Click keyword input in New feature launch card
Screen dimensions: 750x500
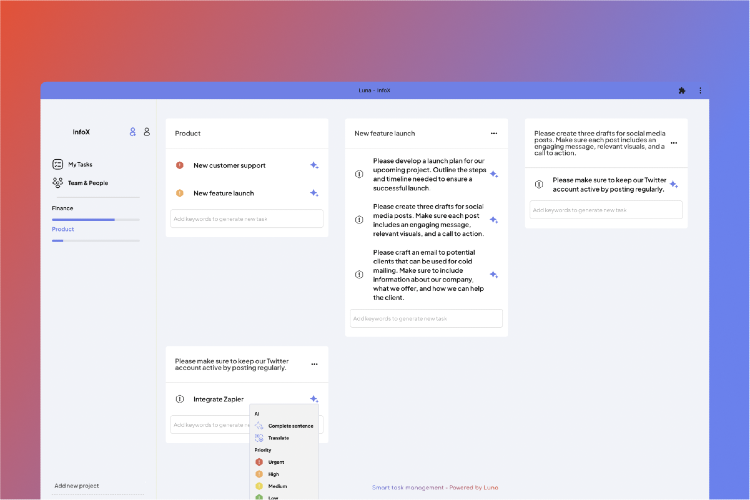tap(426, 318)
